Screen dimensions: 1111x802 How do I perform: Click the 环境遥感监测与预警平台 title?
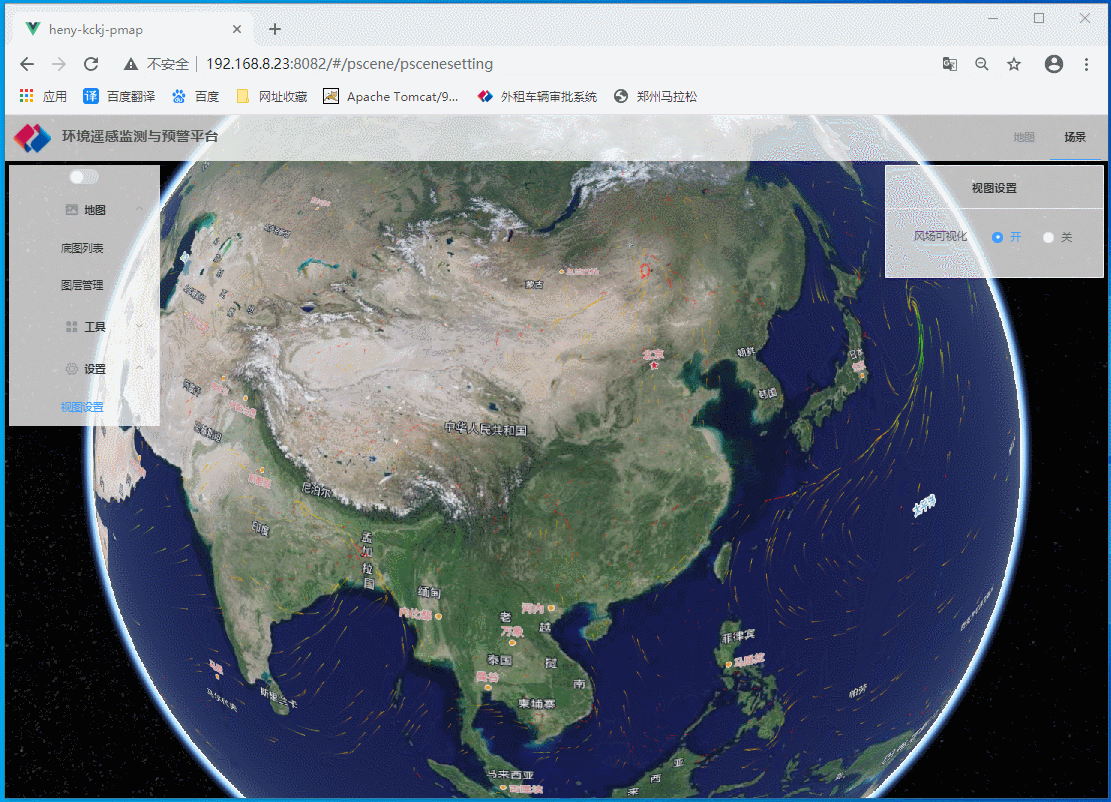coord(140,136)
